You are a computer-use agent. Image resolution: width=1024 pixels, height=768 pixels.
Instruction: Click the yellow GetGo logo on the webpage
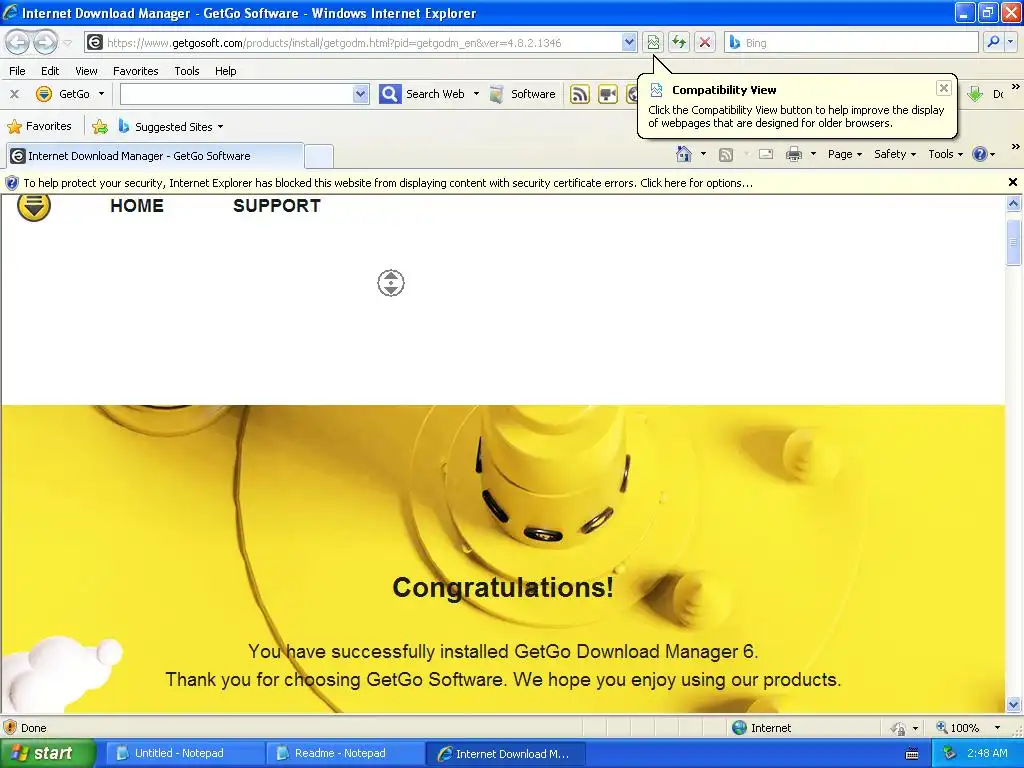click(x=34, y=206)
